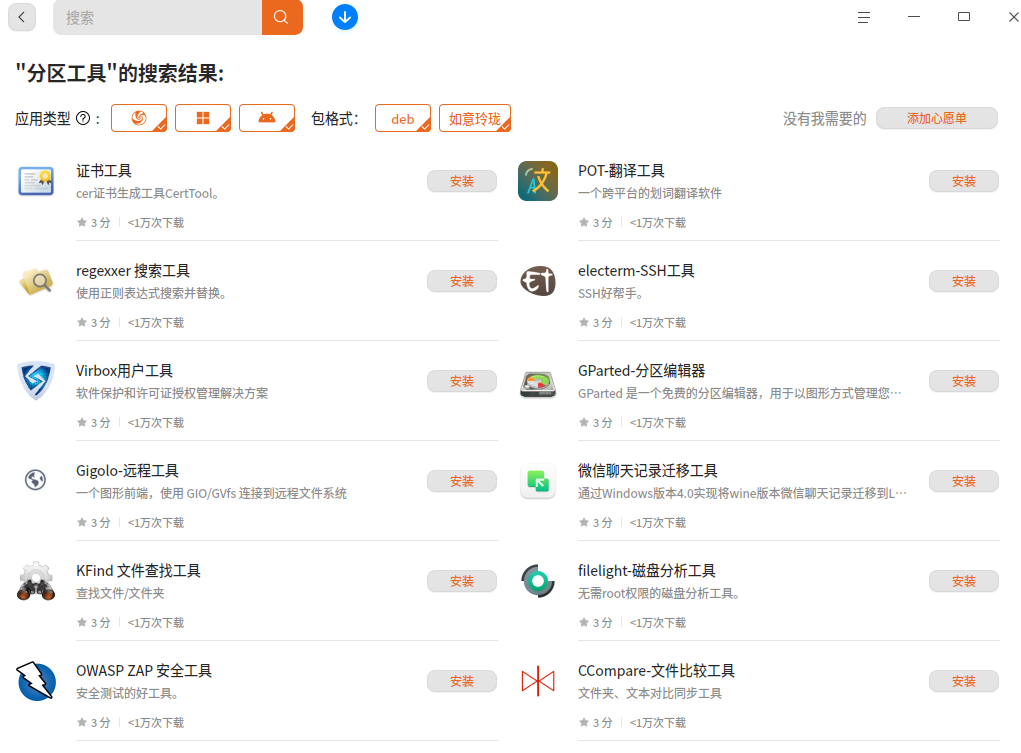1021x753 pixels.
Task: Toggle the Windows app type filter
Action: [203, 118]
